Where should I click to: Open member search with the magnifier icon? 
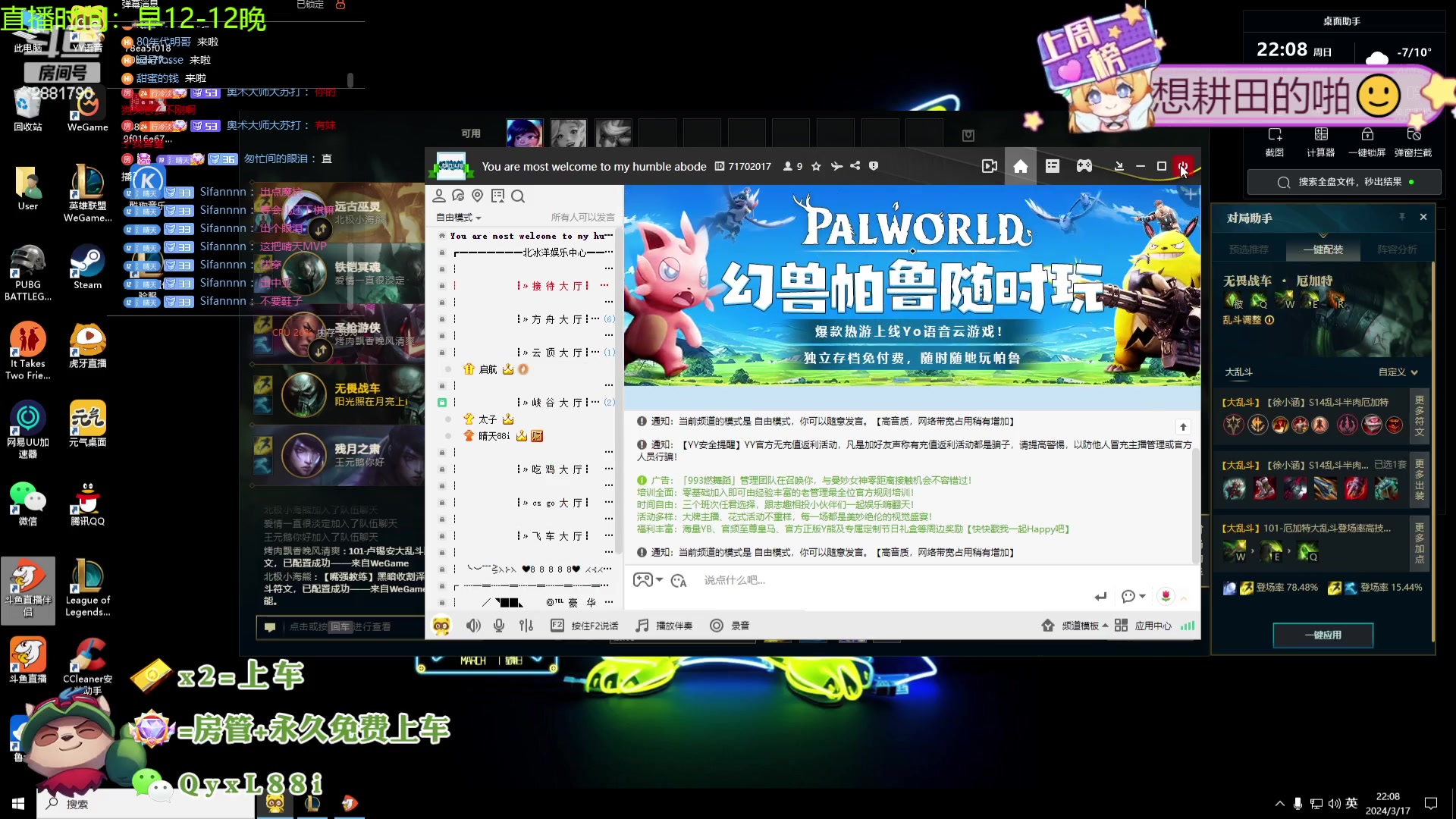(x=518, y=196)
